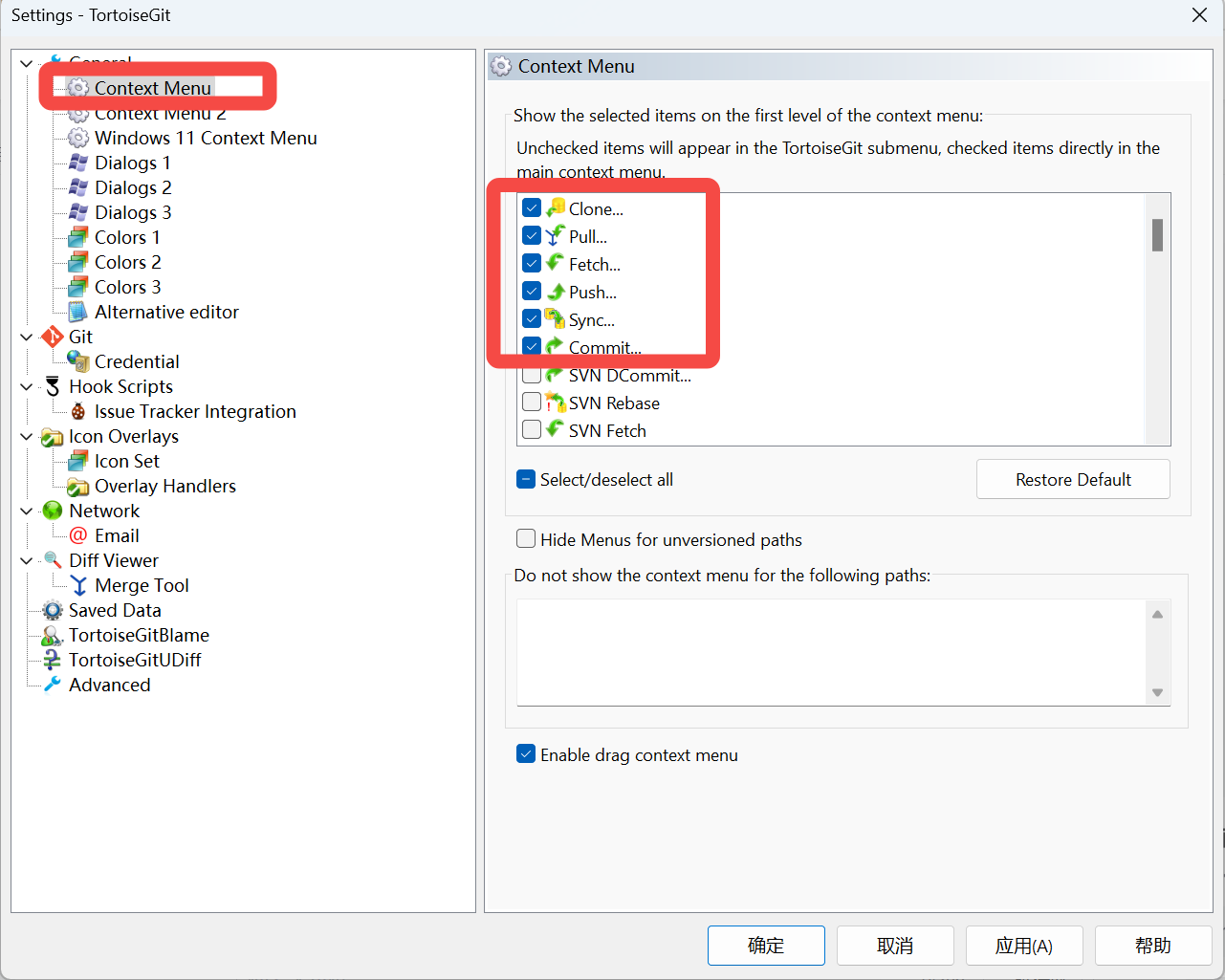Click the Icon Overlays folder icon
This screenshot has height=980, width=1225.
(x=53, y=437)
